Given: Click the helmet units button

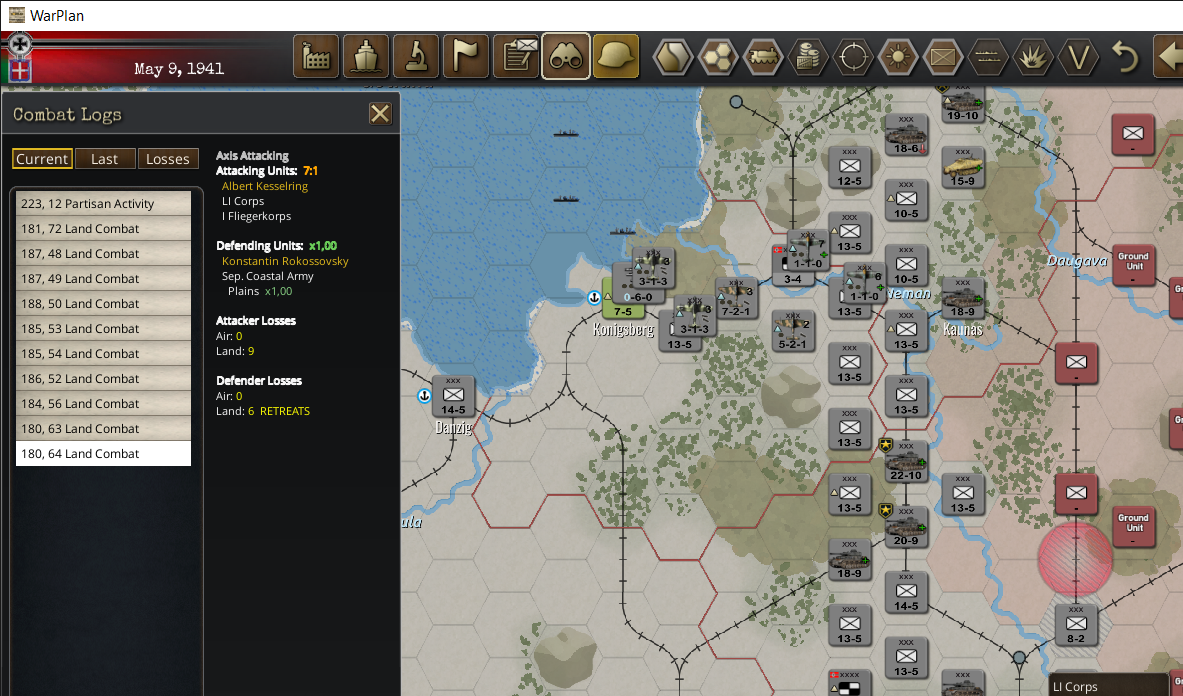Looking at the screenshot, I should tap(616, 57).
